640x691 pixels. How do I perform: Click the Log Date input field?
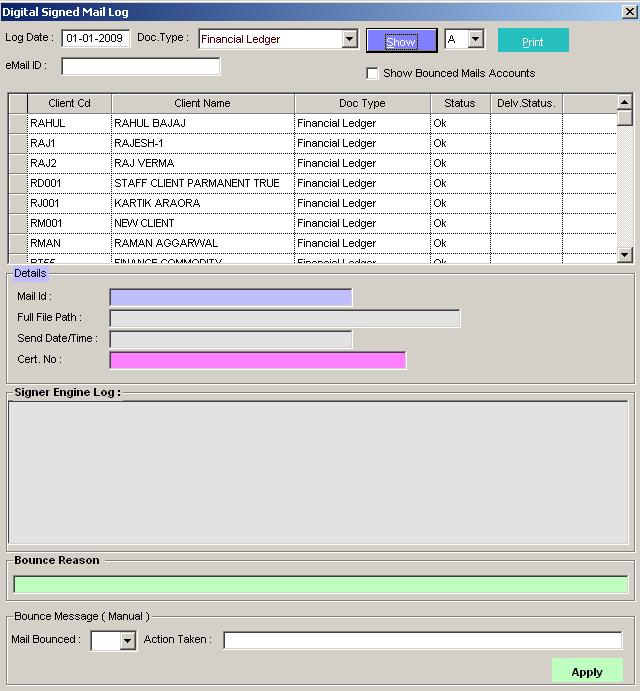click(96, 39)
